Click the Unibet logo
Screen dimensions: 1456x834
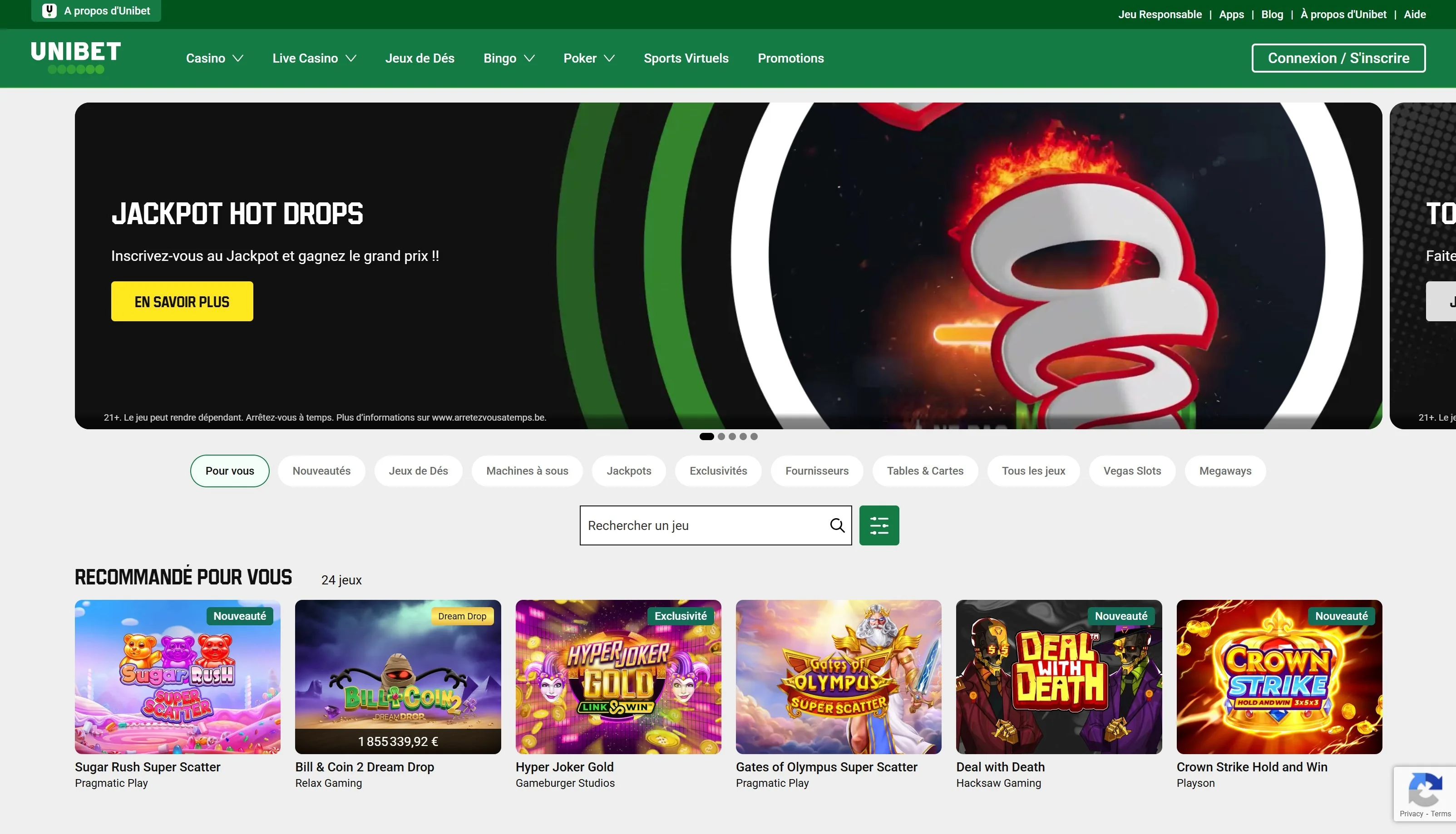tap(74, 58)
